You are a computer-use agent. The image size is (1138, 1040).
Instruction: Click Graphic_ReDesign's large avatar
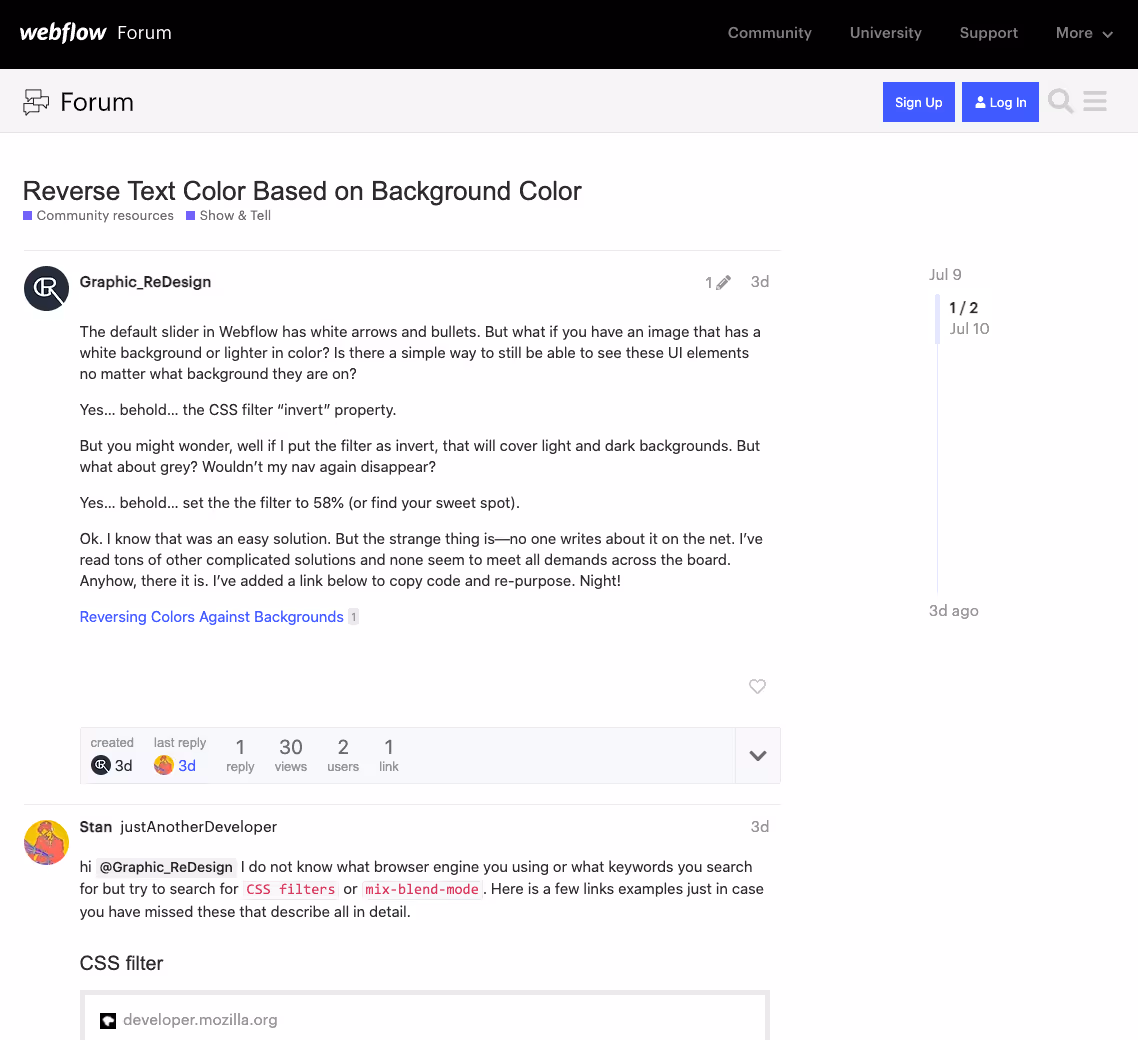[x=46, y=288]
